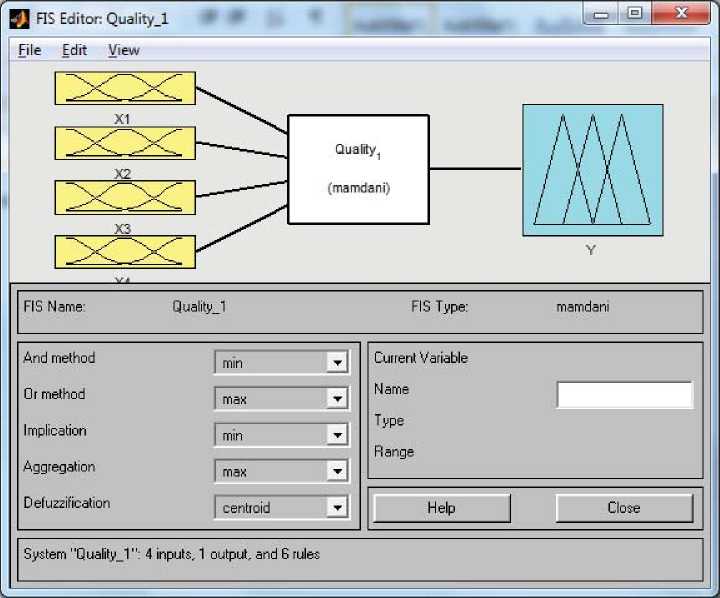Expand the Implication method dropdown
Screen dimensions: 720x598
tap(281, 435)
